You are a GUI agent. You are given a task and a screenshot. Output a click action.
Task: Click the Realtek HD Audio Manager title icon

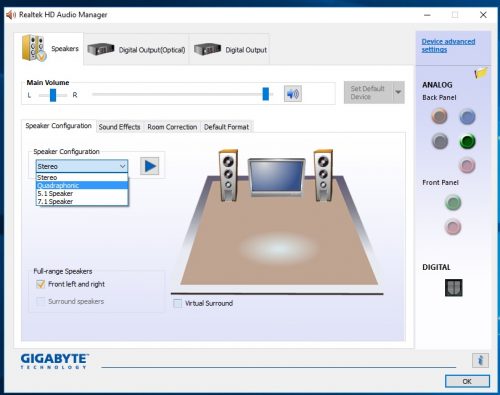click(11, 15)
